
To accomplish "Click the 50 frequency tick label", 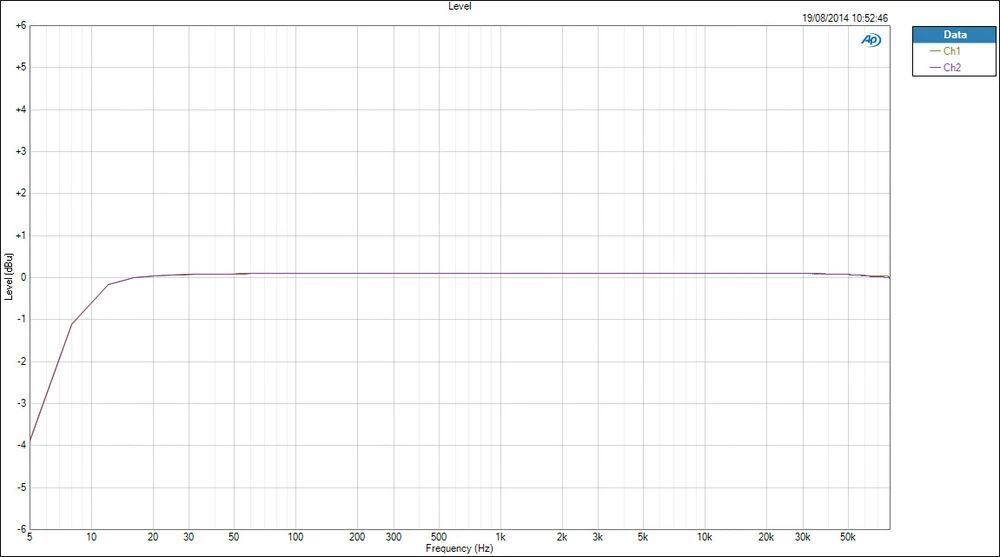I will pos(234,537).
